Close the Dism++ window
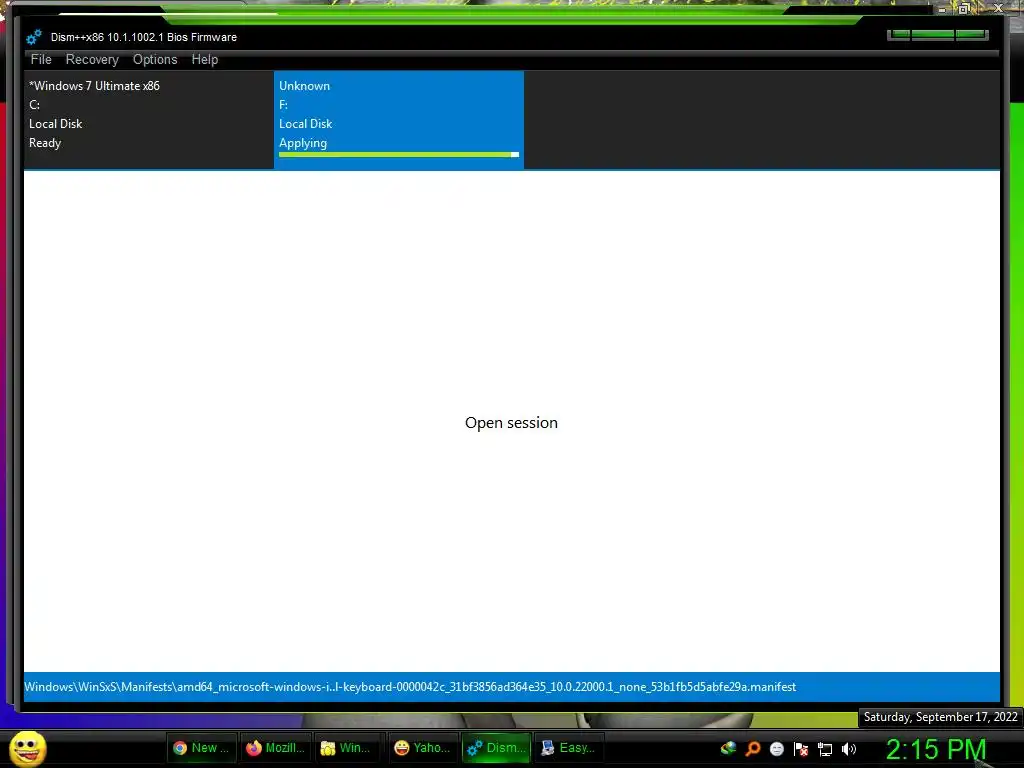The image size is (1024, 768). (x=998, y=8)
